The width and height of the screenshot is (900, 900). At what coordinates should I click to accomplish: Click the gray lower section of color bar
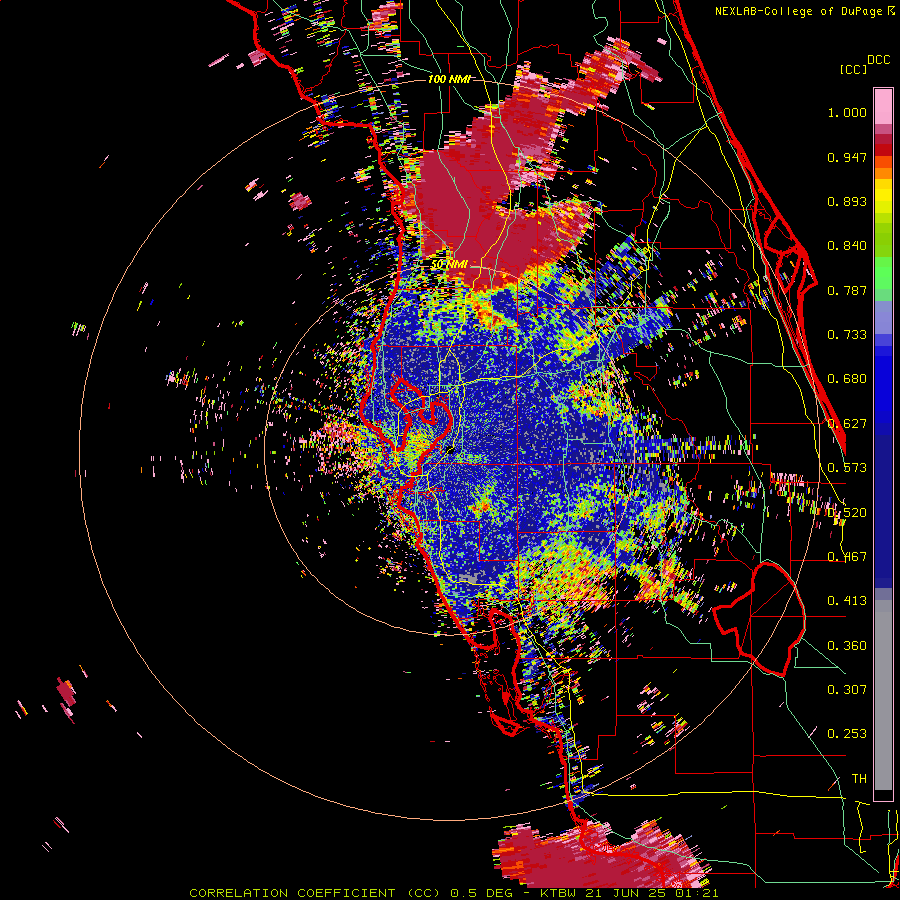click(x=883, y=695)
